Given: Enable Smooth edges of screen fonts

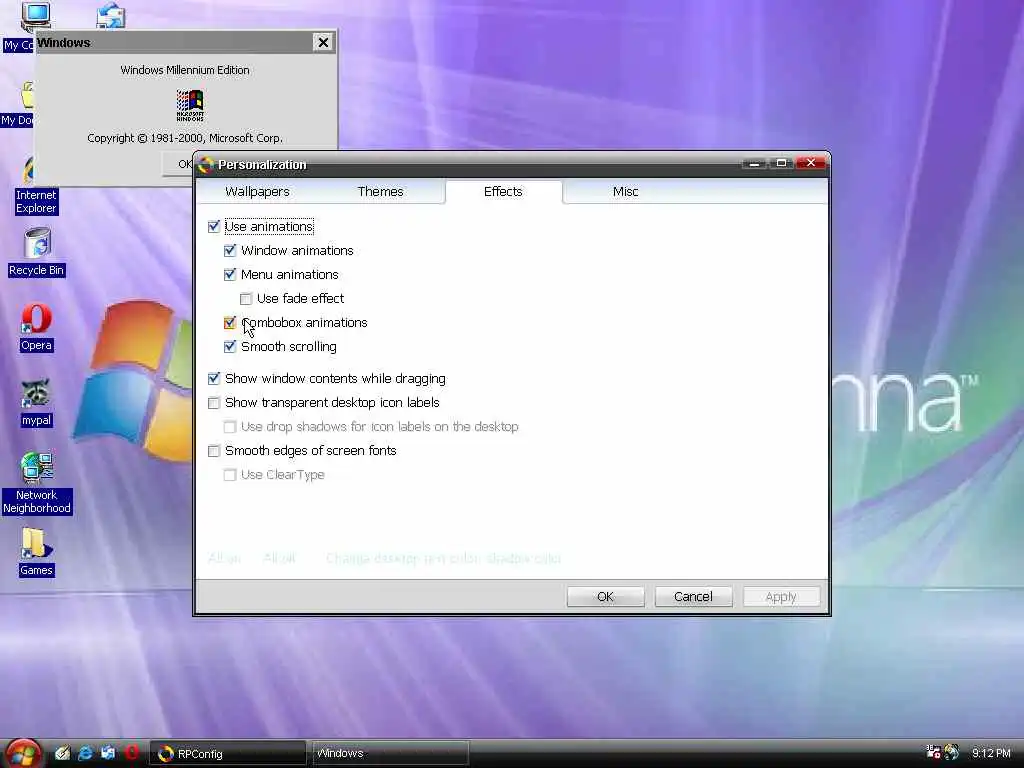Looking at the screenshot, I should [214, 451].
